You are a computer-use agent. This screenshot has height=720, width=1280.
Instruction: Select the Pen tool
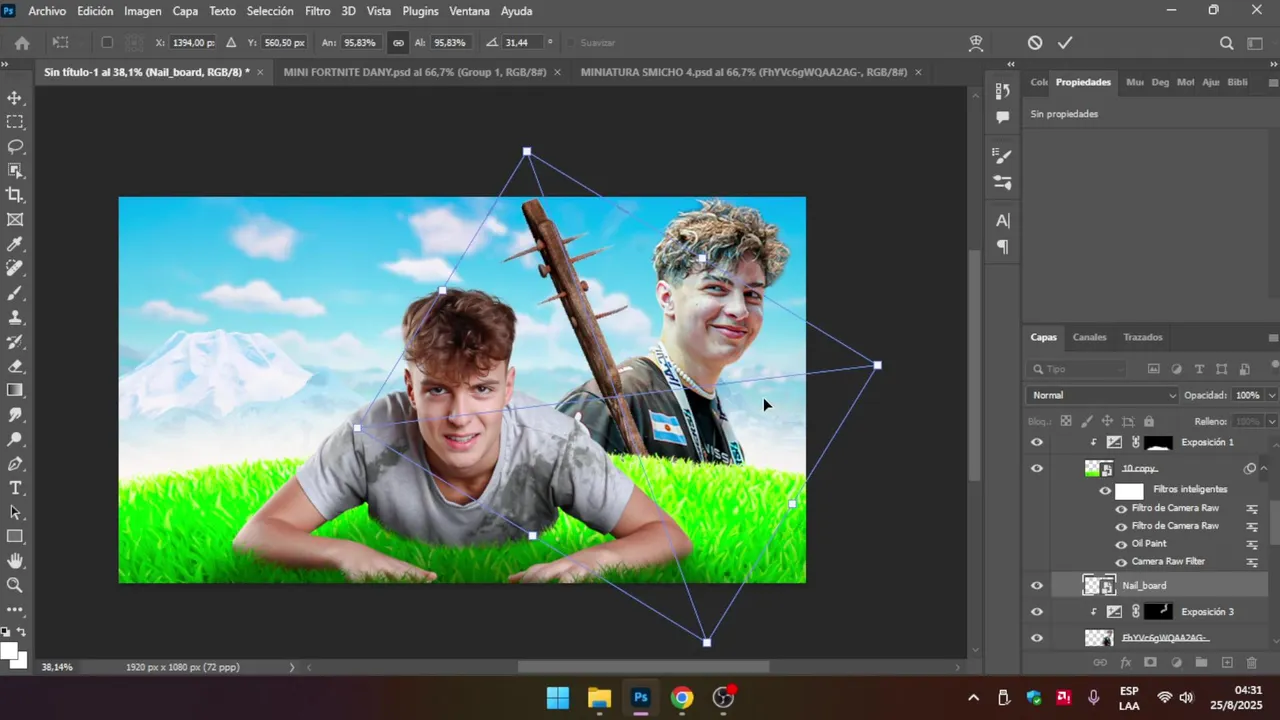15,464
